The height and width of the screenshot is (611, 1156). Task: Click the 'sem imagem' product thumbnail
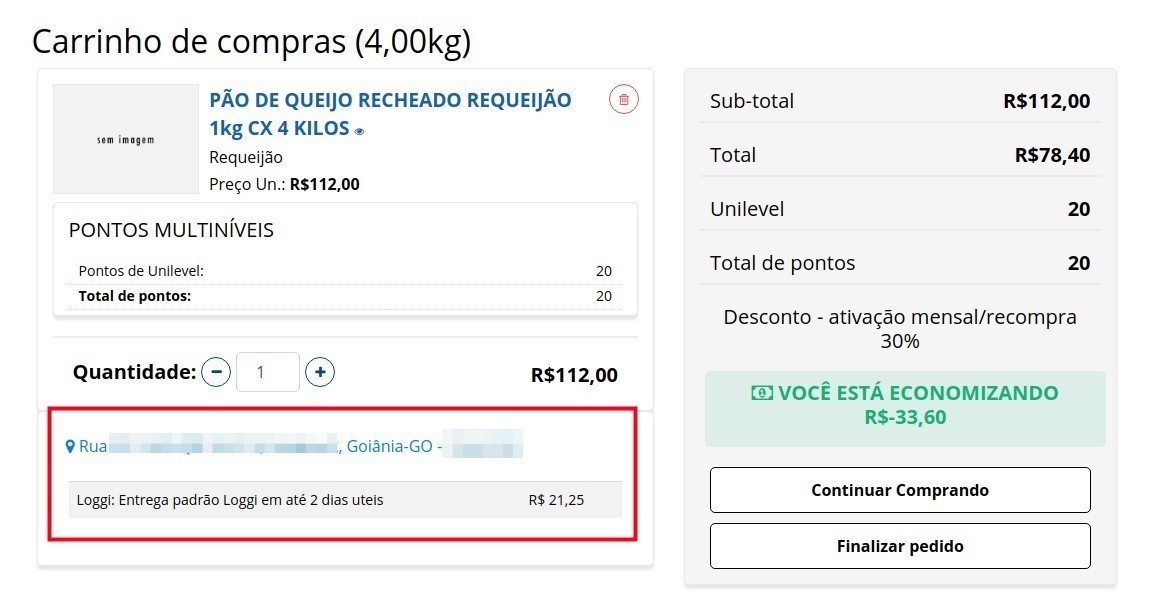(x=126, y=139)
